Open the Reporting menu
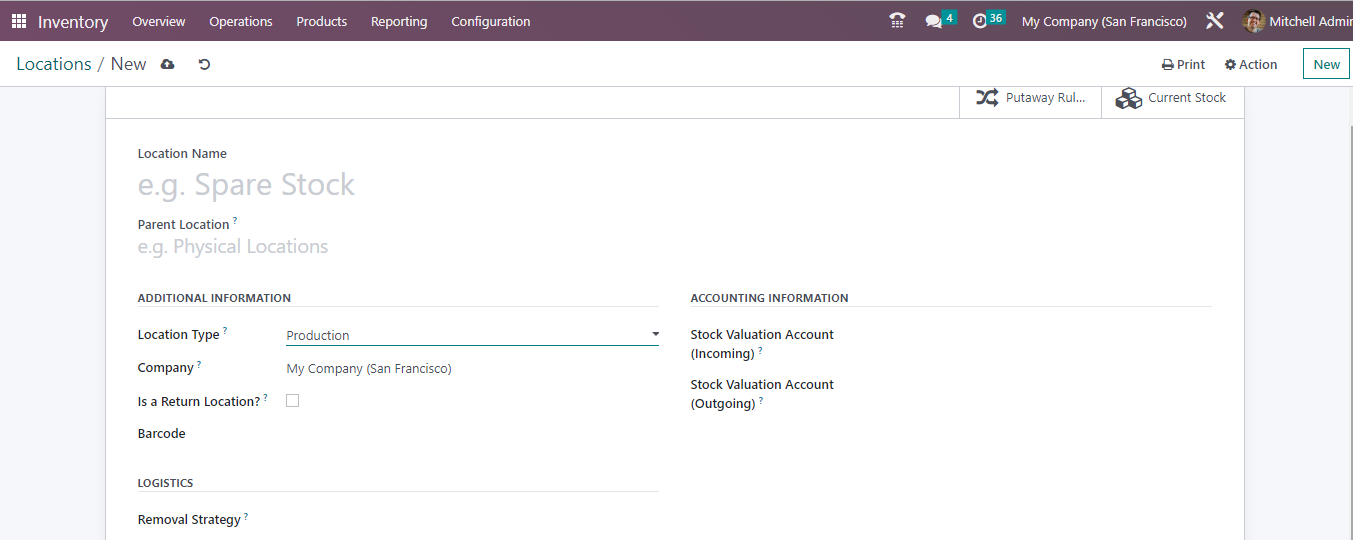Screen dimensions: 1353x540 pyautogui.click(x=398, y=21)
